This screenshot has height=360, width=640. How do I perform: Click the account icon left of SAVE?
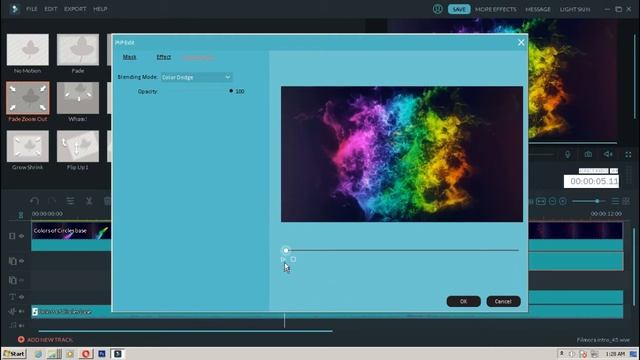pos(438,9)
